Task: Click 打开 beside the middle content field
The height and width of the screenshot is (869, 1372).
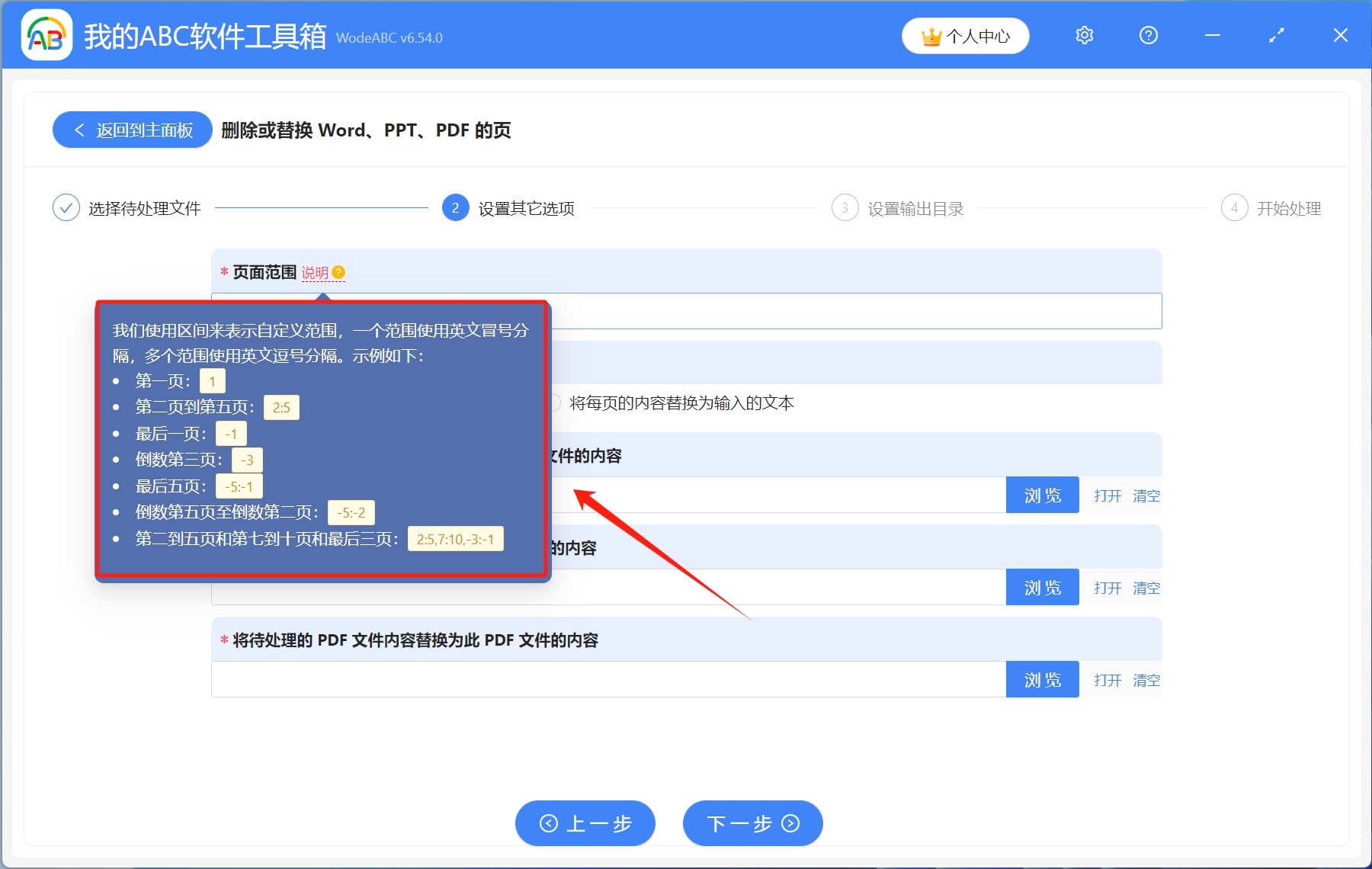Action: point(1107,588)
